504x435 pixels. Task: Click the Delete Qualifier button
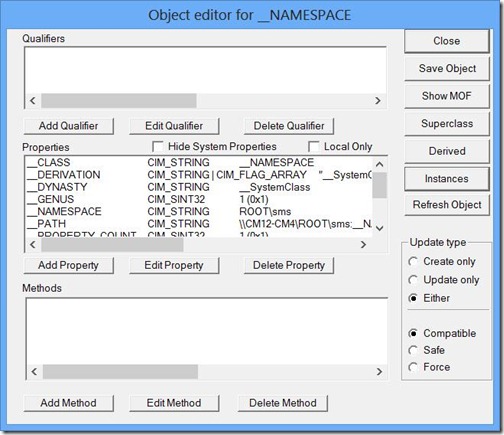coord(289,126)
